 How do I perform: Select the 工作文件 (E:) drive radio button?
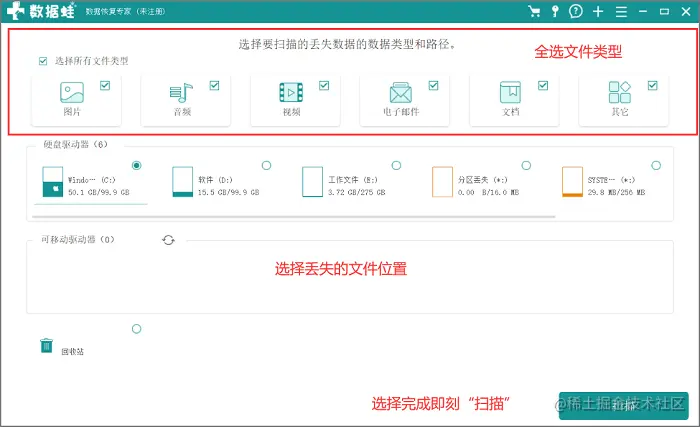pyautogui.click(x=396, y=165)
